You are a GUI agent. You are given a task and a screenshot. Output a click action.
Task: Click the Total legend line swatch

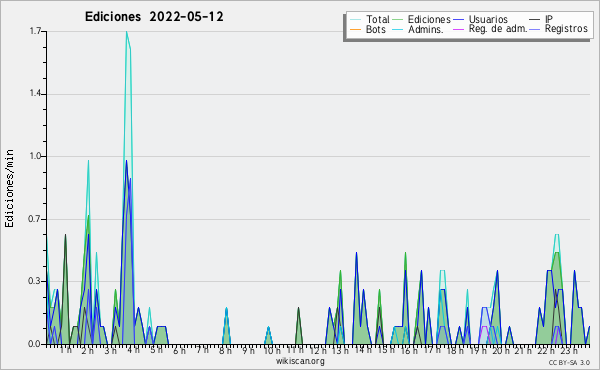coord(355,20)
